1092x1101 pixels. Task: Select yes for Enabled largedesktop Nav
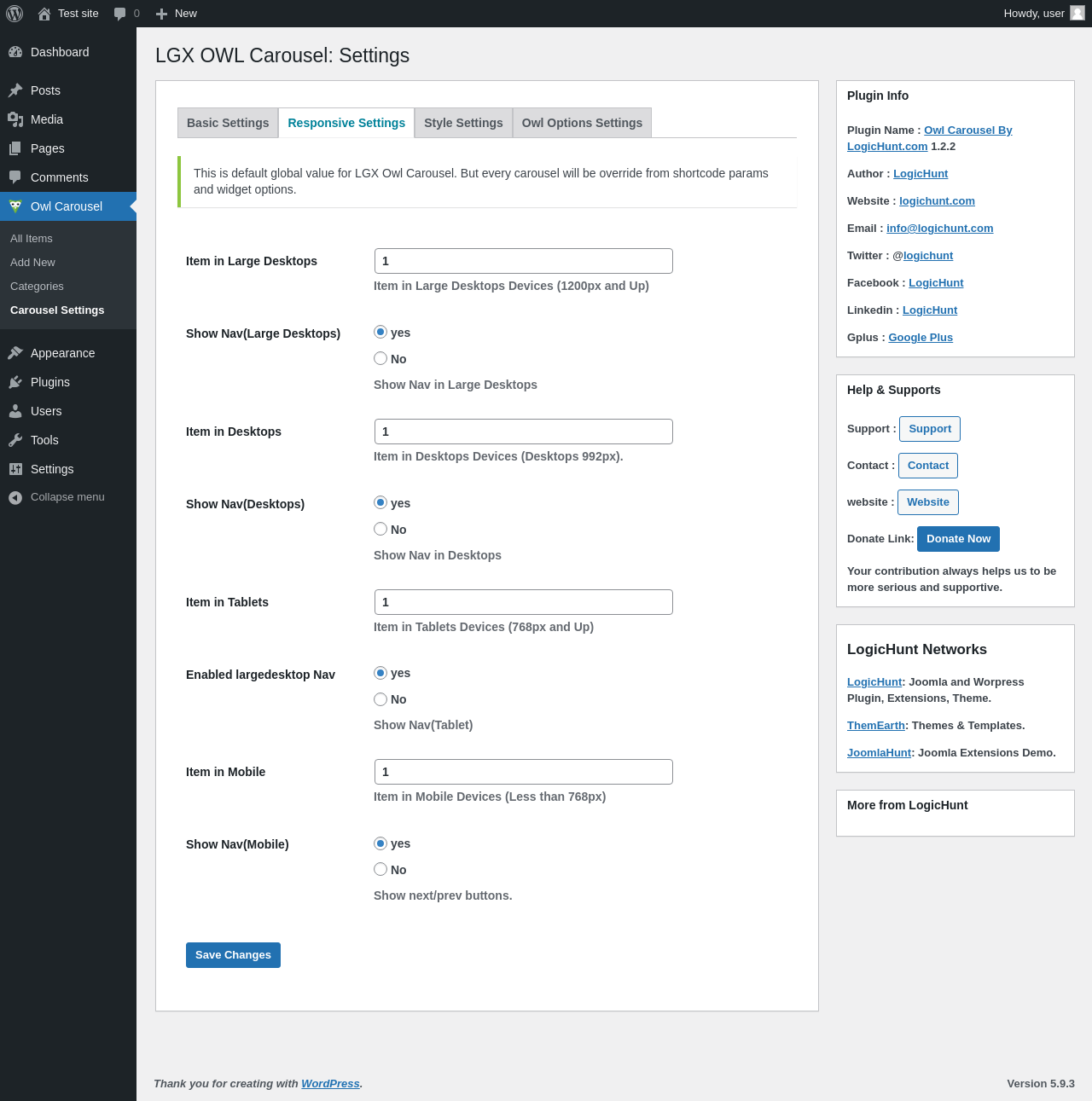pyautogui.click(x=380, y=673)
